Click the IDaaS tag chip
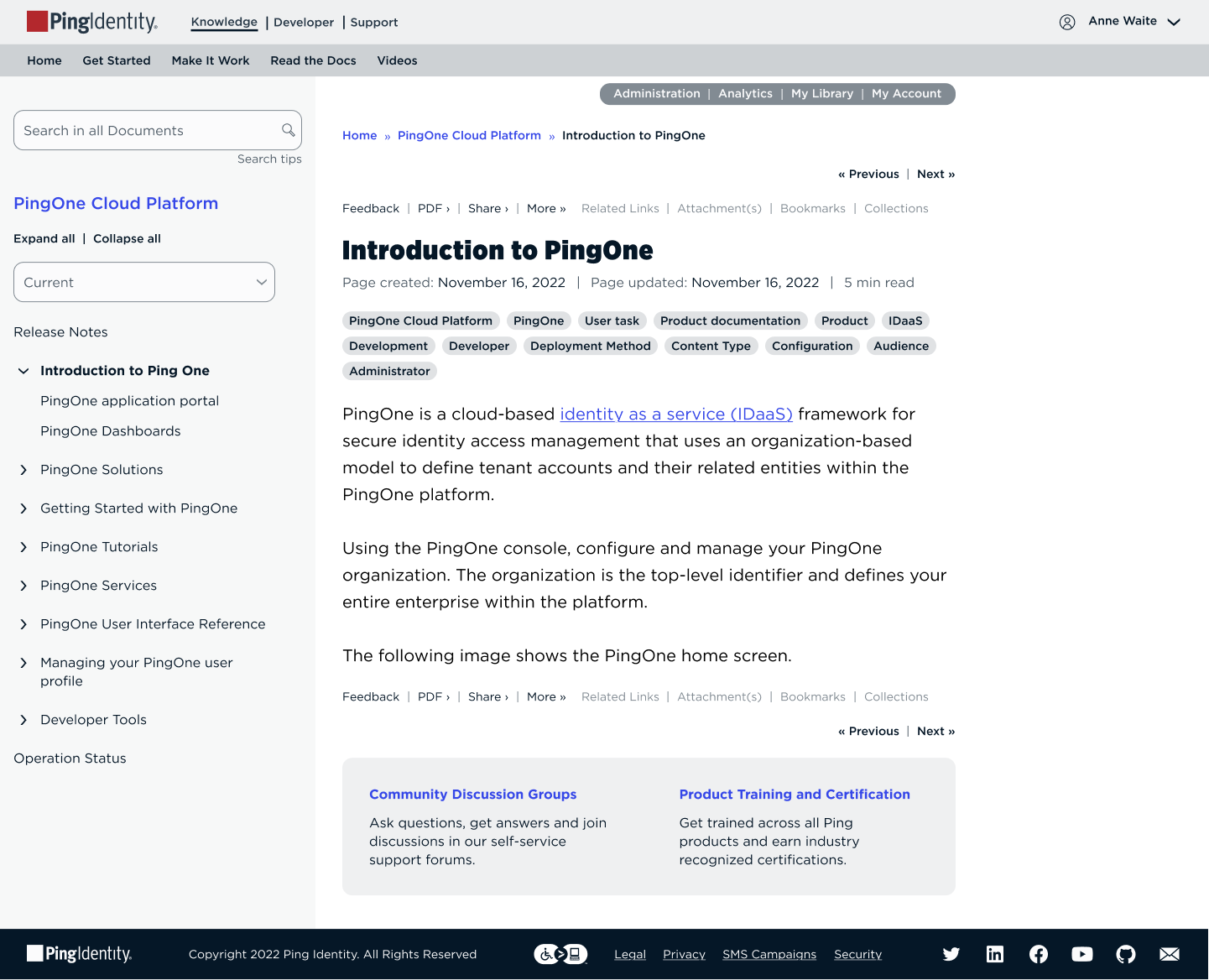Image resolution: width=1209 pixels, height=980 pixels. tap(905, 321)
